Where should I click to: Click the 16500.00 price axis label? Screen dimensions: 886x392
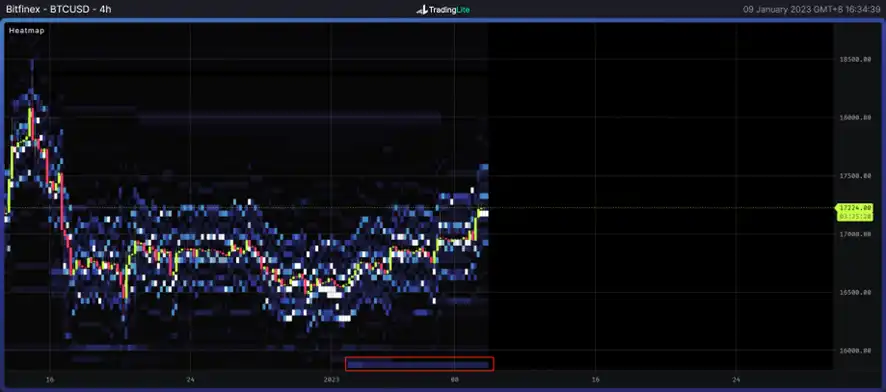coord(855,293)
